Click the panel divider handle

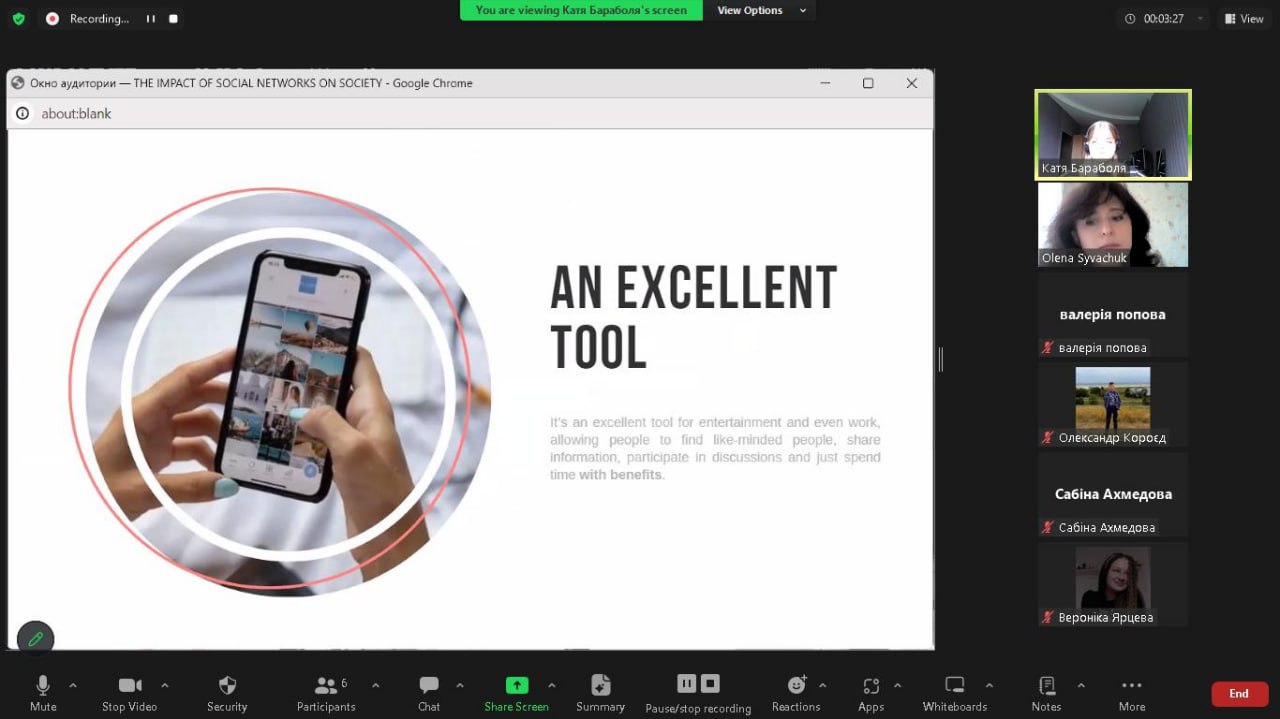[940, 359]
